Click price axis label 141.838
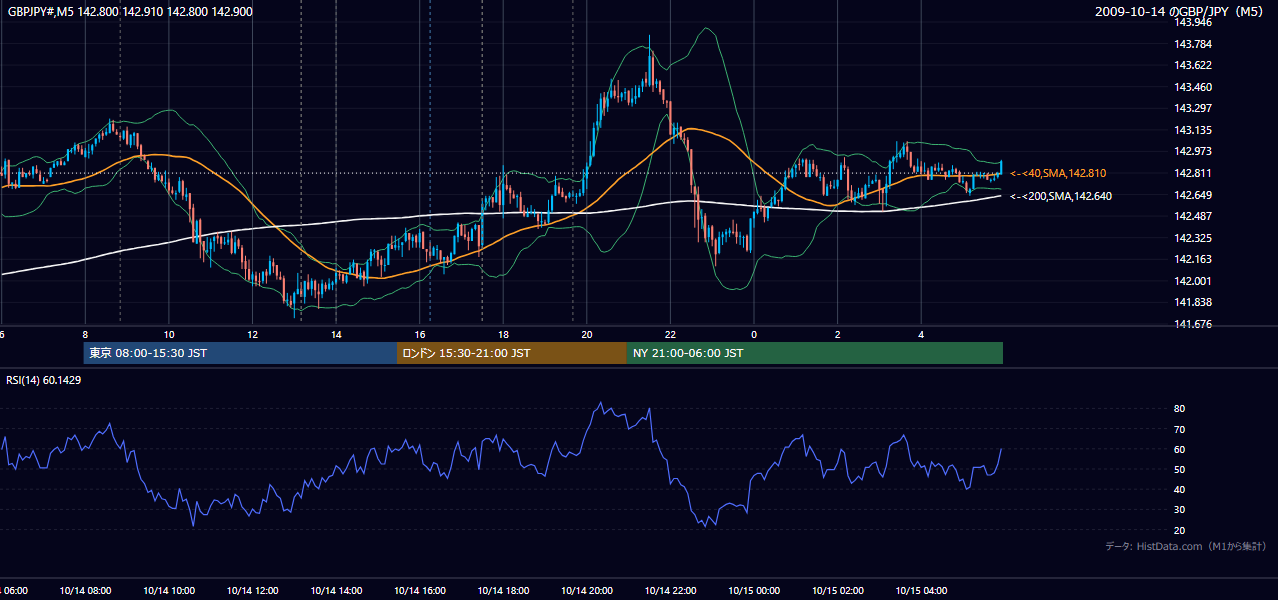Image resolution: width=1278 pixels, height=600 pixels. pos(1193,302)
